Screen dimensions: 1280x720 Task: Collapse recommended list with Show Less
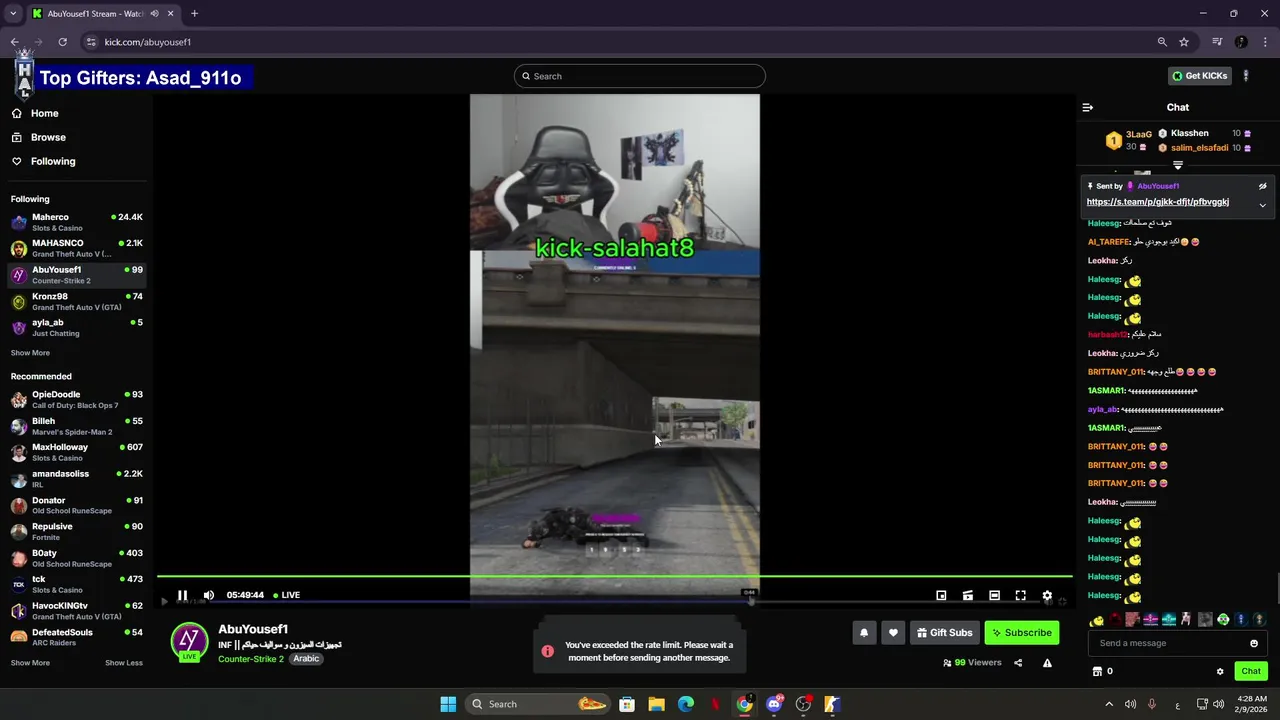pos(124,663)
